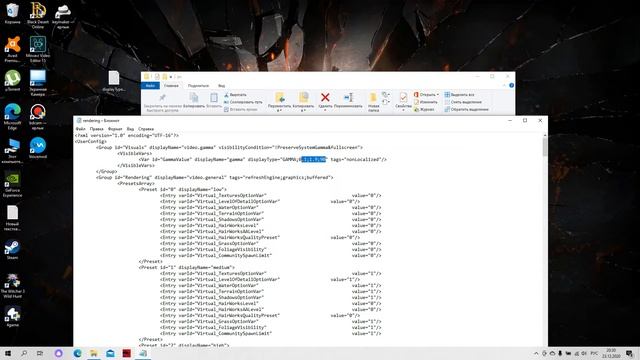The width and height of the screenshot is (640, 360).
Task: Launch Steam from the desktop
Action: tap(12, 249)
